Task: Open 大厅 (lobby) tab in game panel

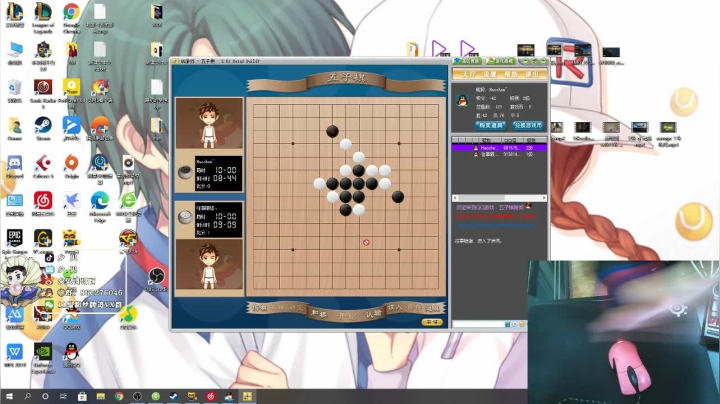Action: 469,74
